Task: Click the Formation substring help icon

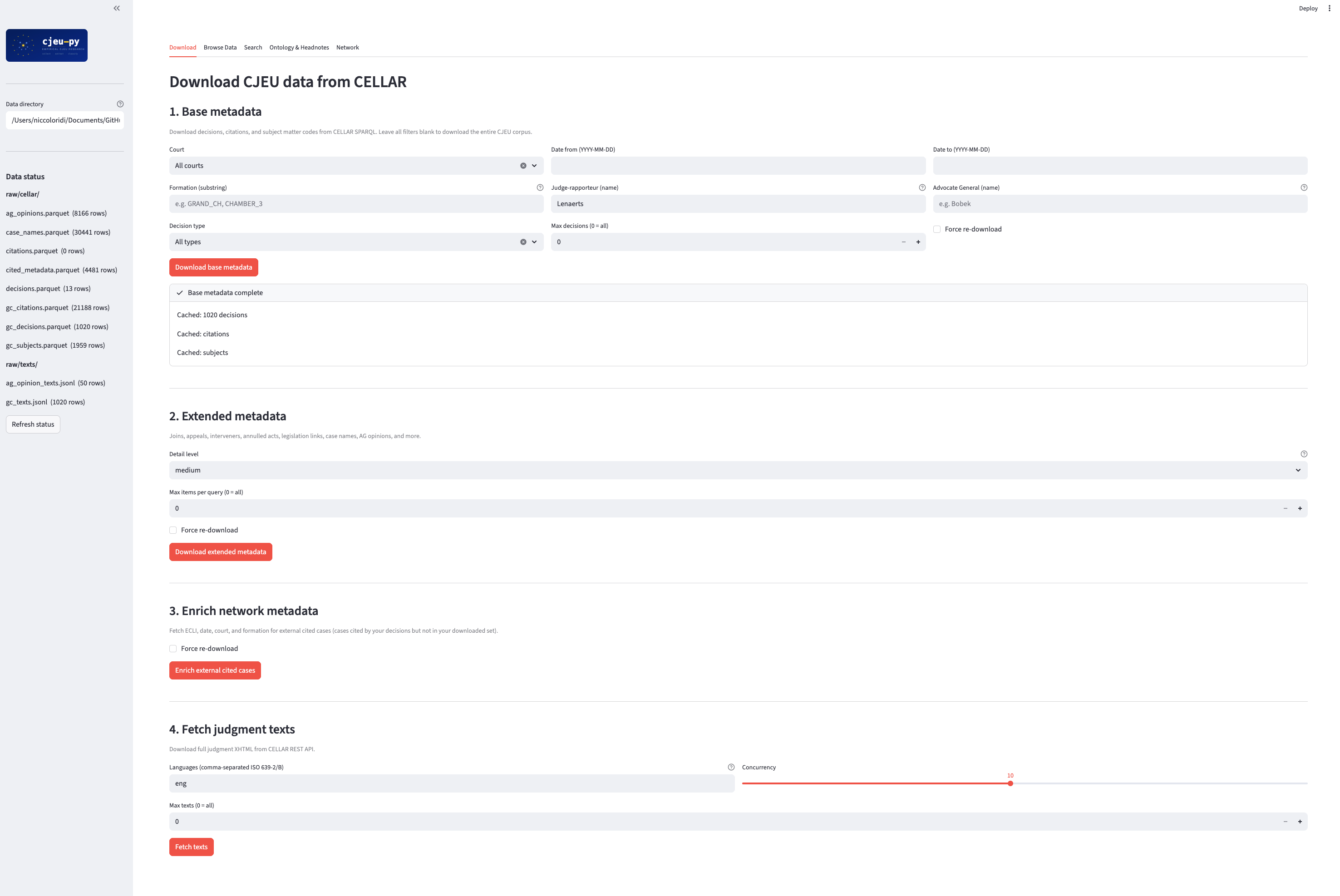Action: tap(540, 187)
